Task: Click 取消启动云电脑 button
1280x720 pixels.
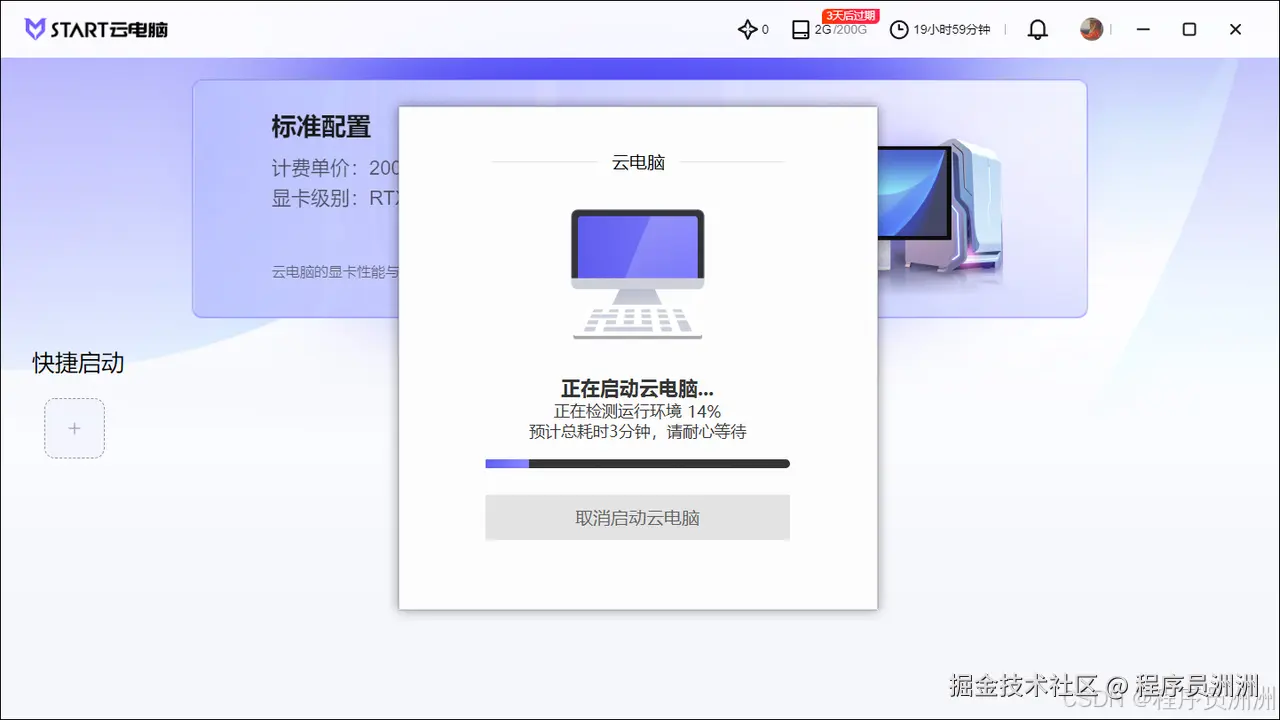Action: click(x=637, y=518)
